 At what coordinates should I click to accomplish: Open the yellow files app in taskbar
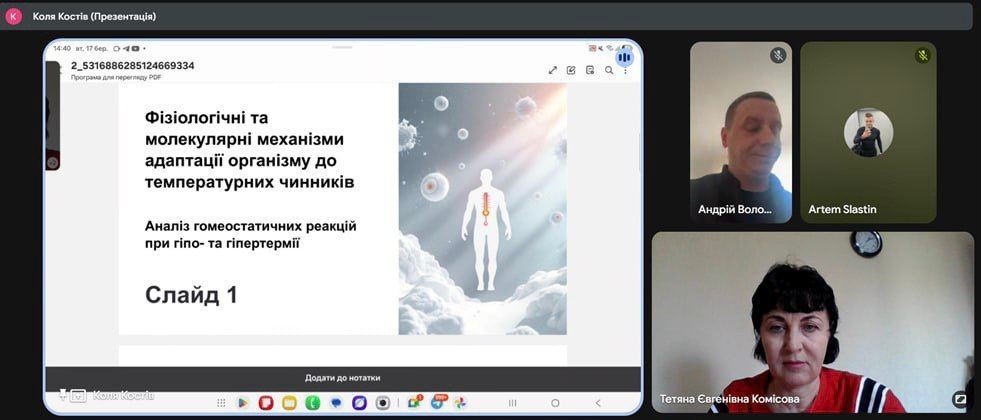tap(289, 403)
